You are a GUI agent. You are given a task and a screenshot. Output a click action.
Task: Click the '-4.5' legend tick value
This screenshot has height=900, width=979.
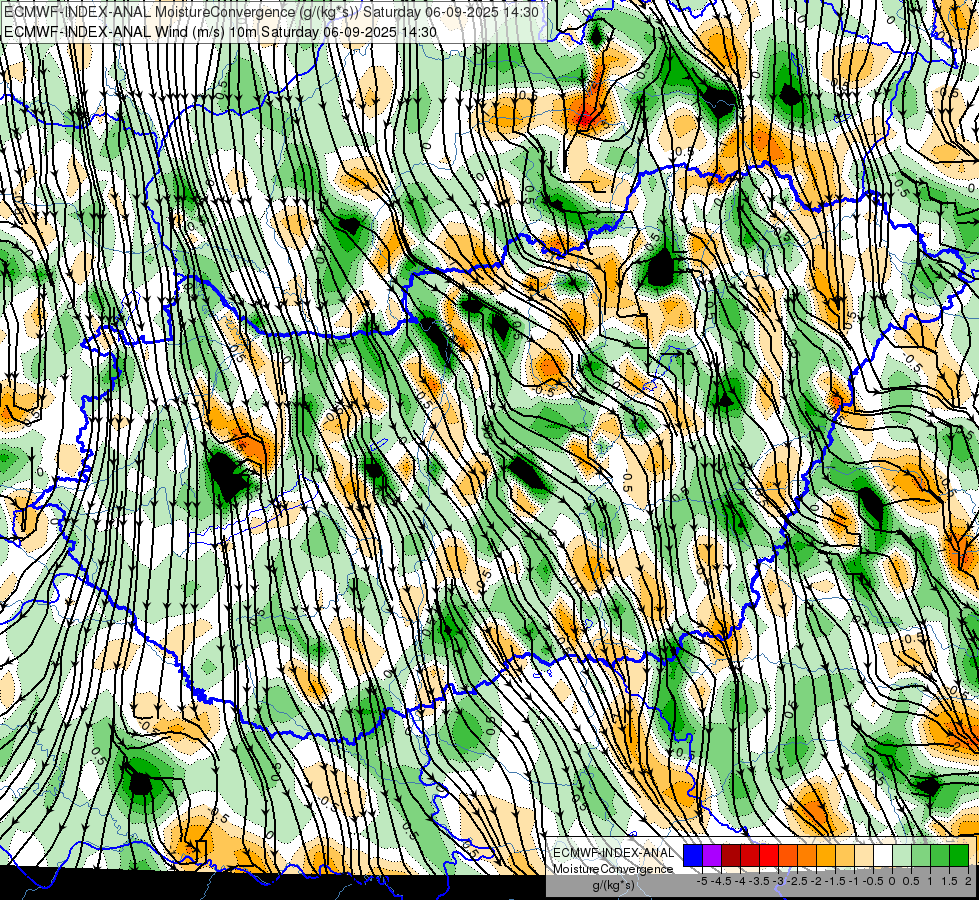pyautogui.click(x=721, y=881)
